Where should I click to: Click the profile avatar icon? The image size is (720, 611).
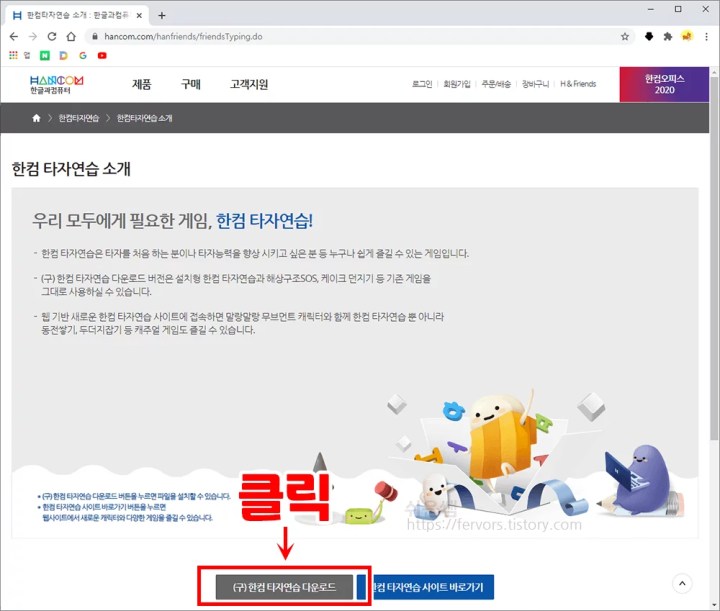pyautogui.click(x=687, y=36)
